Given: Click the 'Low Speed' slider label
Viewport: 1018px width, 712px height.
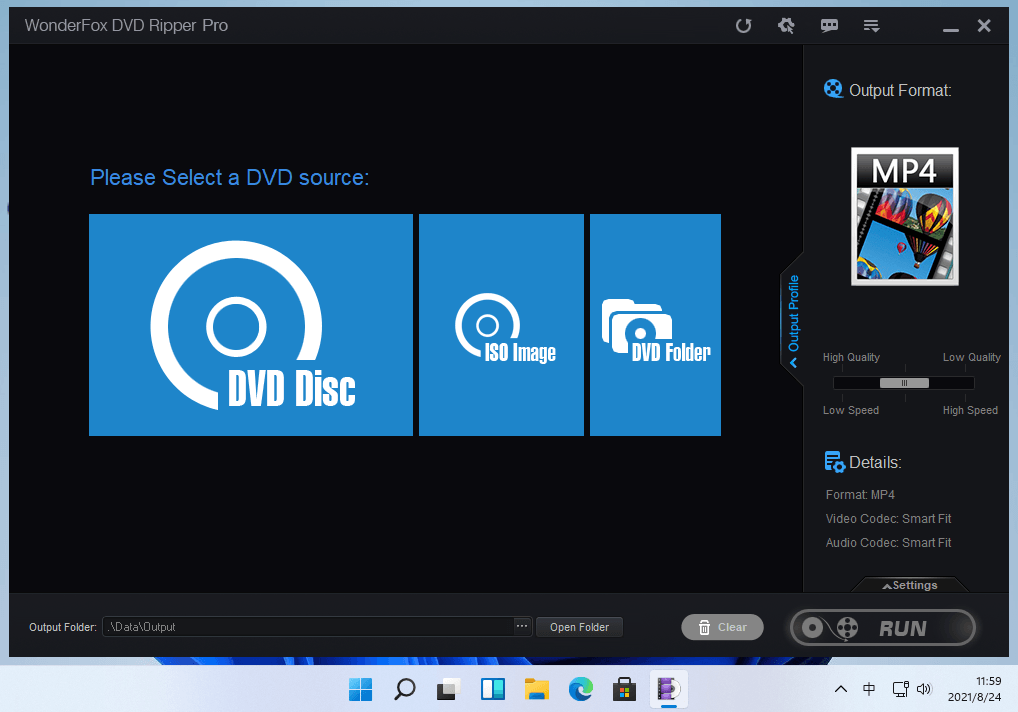Looking at the screenshot, I should 850,410.
